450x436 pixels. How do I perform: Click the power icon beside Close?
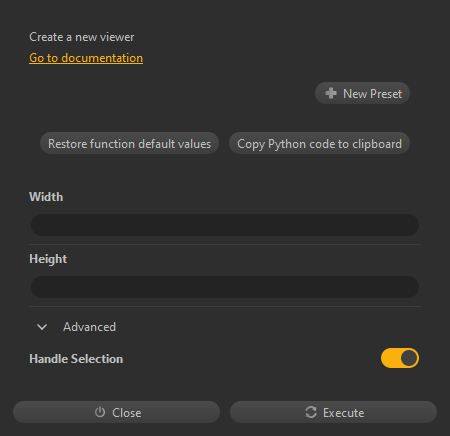click(100, 412)
